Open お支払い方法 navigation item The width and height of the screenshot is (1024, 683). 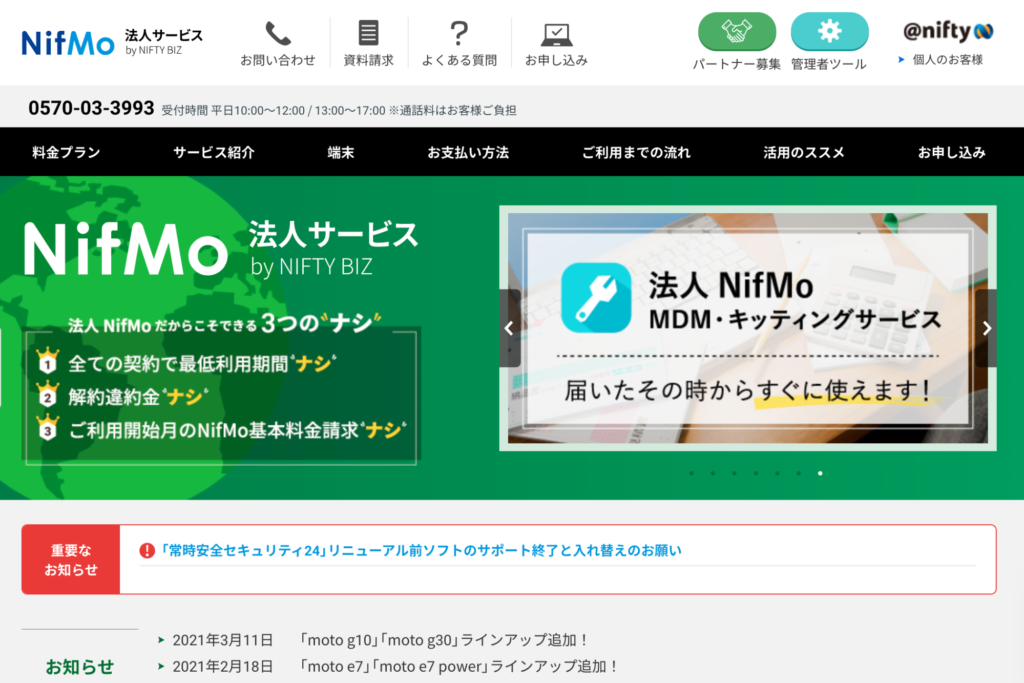pyautogui.click(x=468, y=152)
